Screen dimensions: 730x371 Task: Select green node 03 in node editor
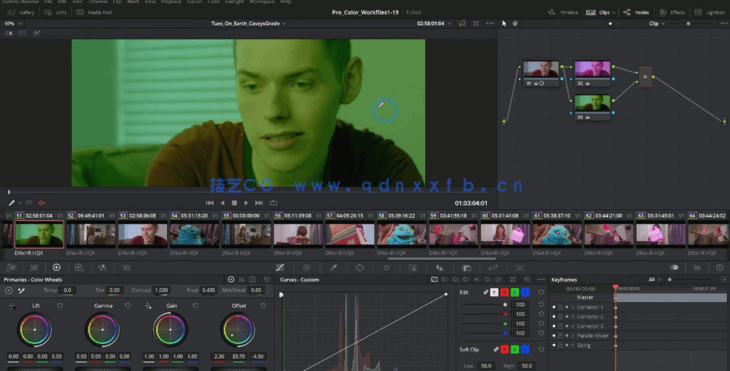[592, 107]
